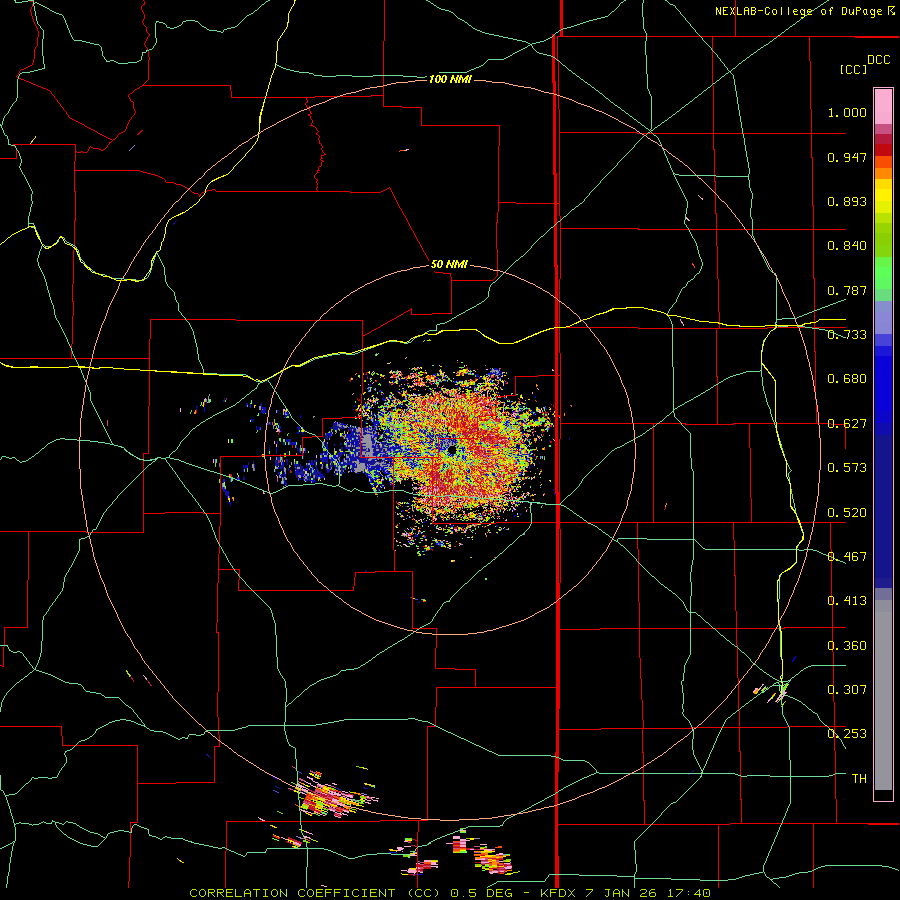This screenshot has width=900, height=900.
Task: Select the 0.307 scale value
Action: point(847,690)
